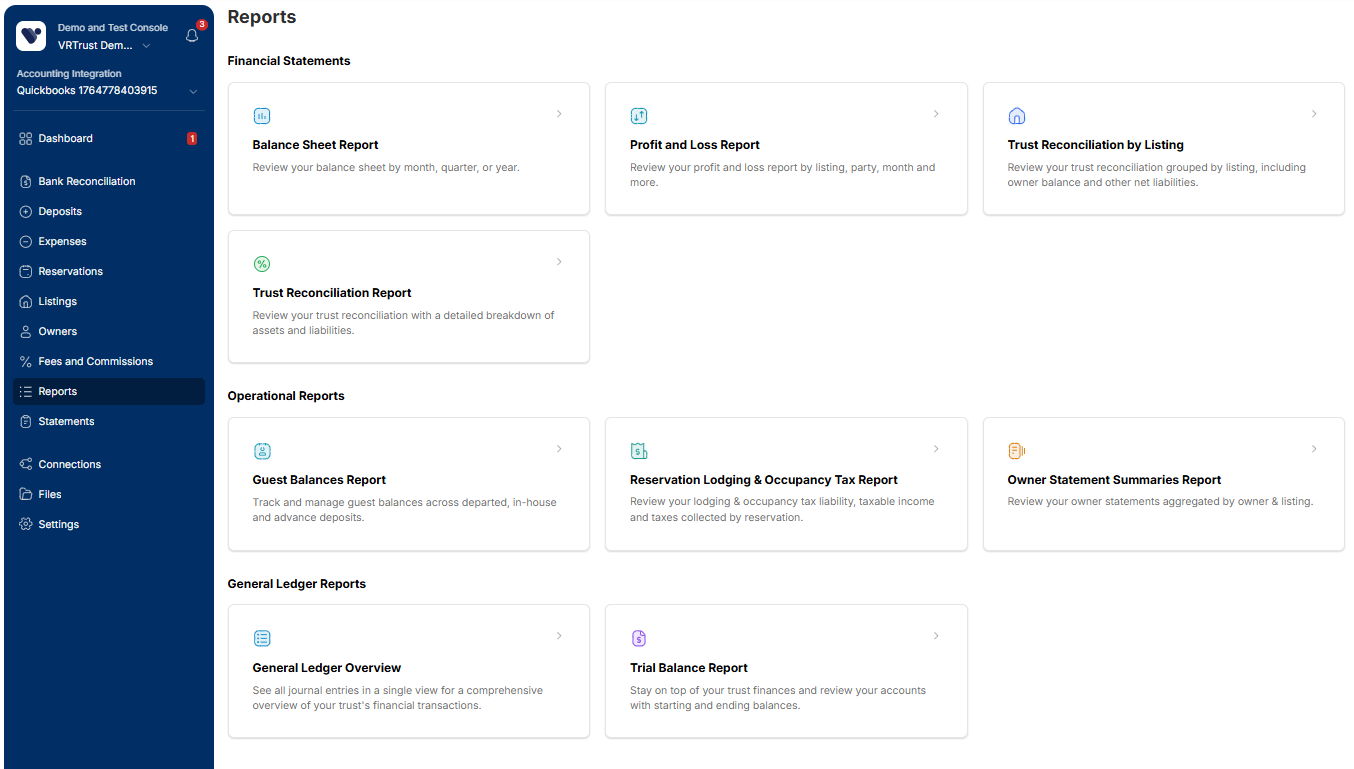The width and height of the screenshot is (1354, 769).
Task: Click the 'Demo and Test Console' text
Action: [113, 28]
